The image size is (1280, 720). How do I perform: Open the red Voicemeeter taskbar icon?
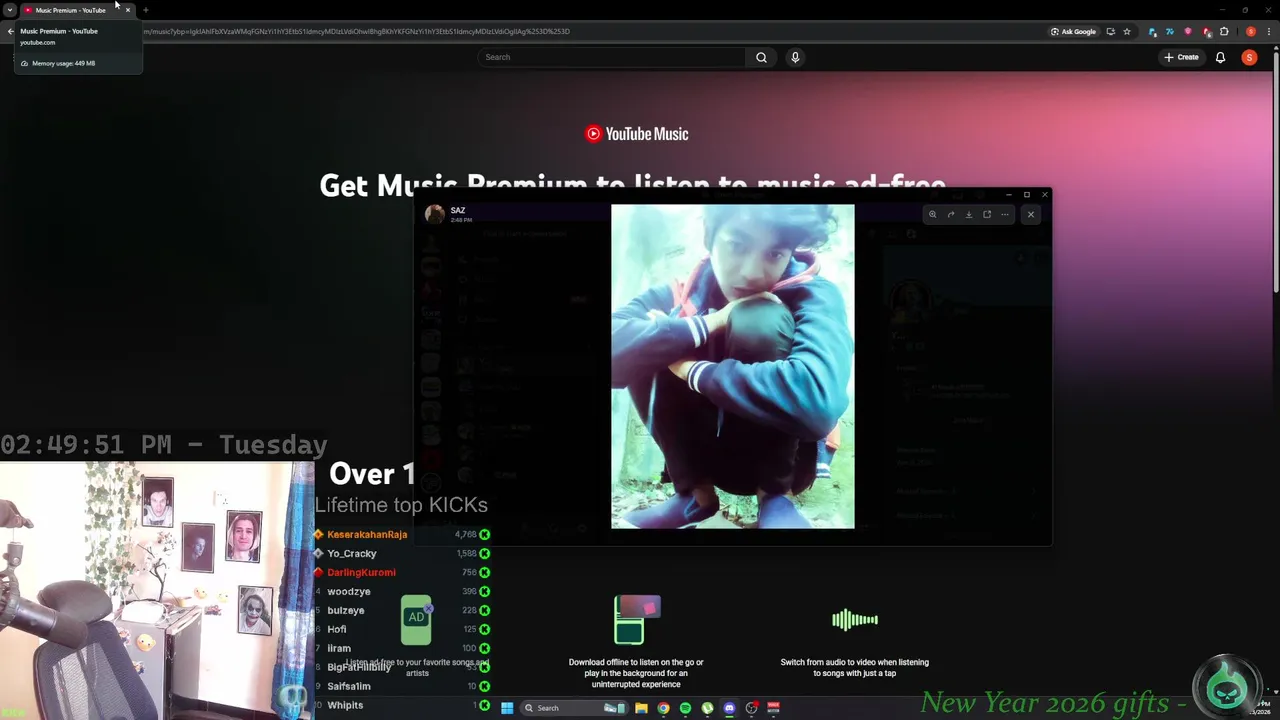click(773, 708)
